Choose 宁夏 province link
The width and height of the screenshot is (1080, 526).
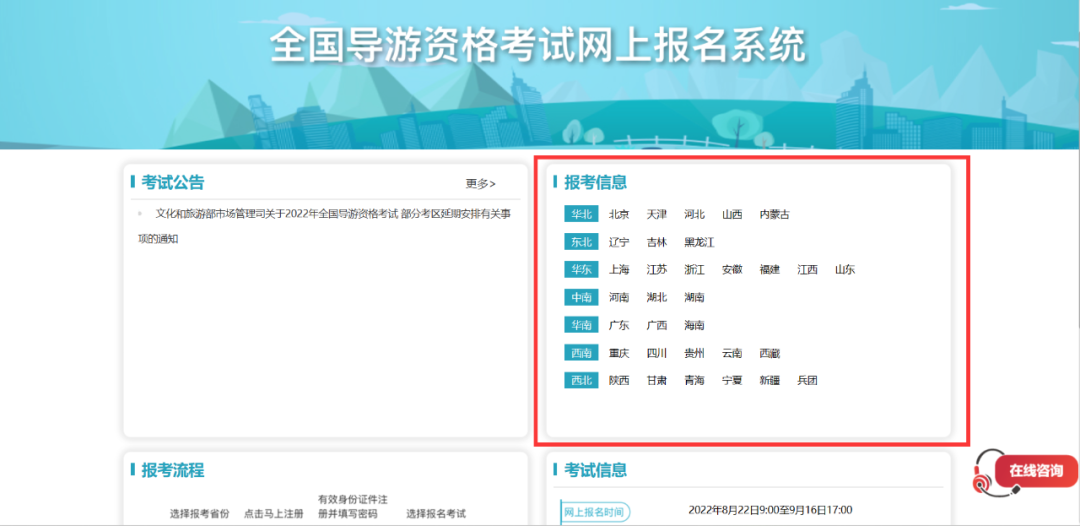(732, 380)
